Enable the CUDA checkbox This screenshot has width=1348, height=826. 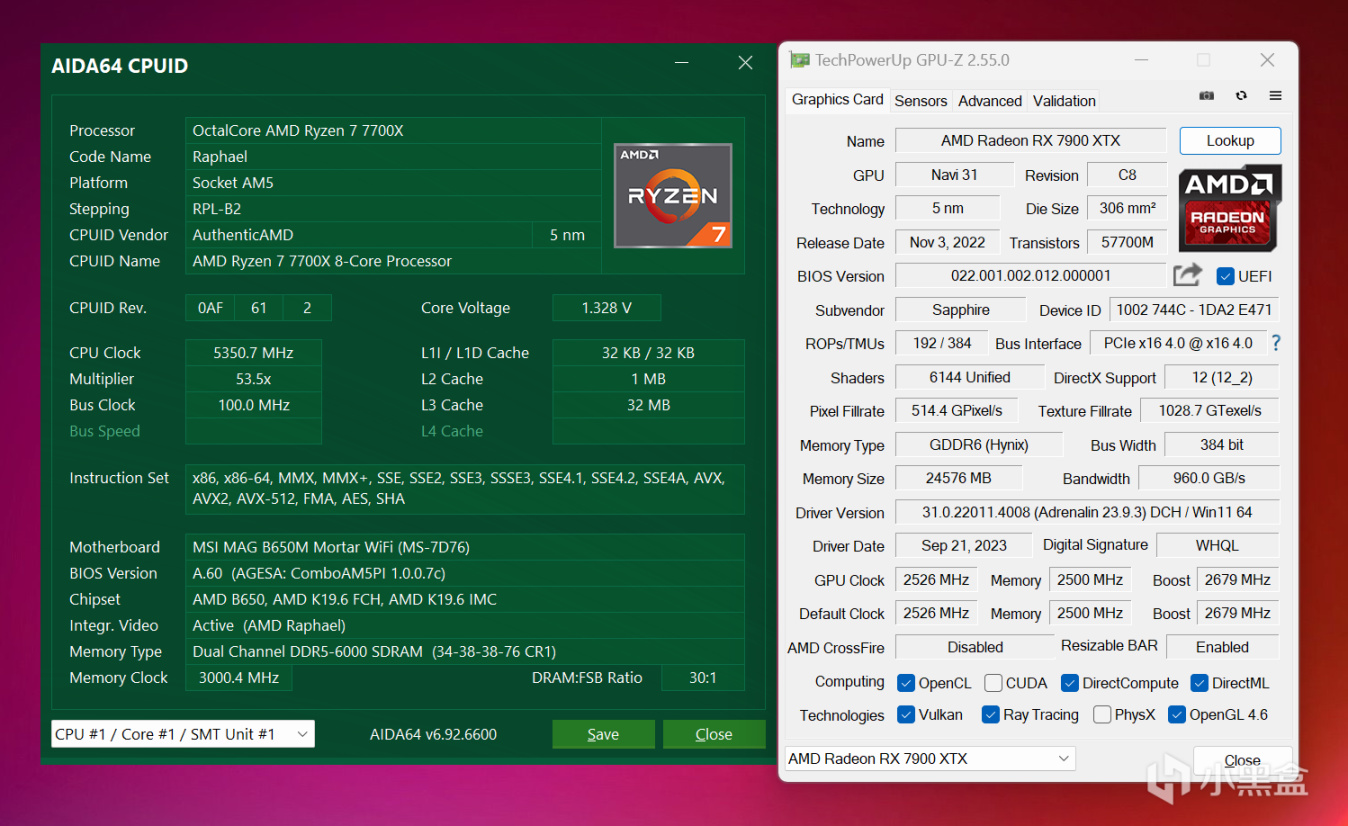[x=993, y=683]
